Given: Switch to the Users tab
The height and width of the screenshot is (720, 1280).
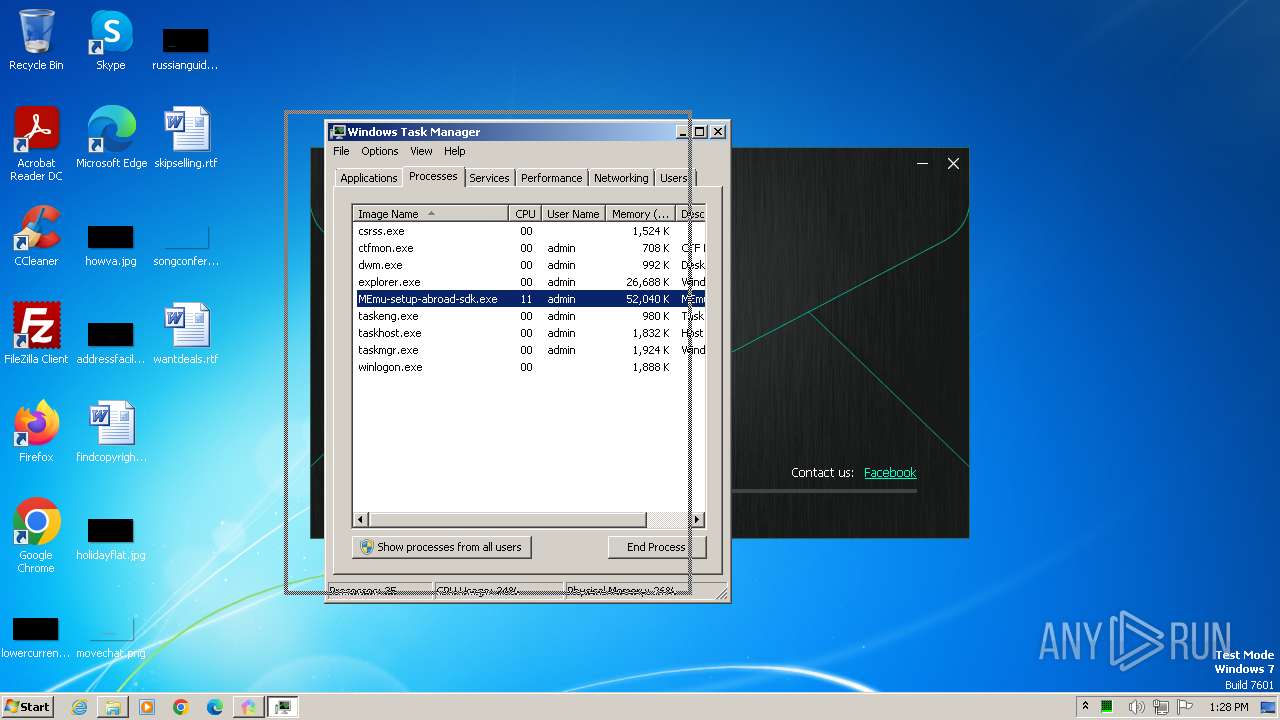Looking at the screenshot, I should tap(673, 178).
